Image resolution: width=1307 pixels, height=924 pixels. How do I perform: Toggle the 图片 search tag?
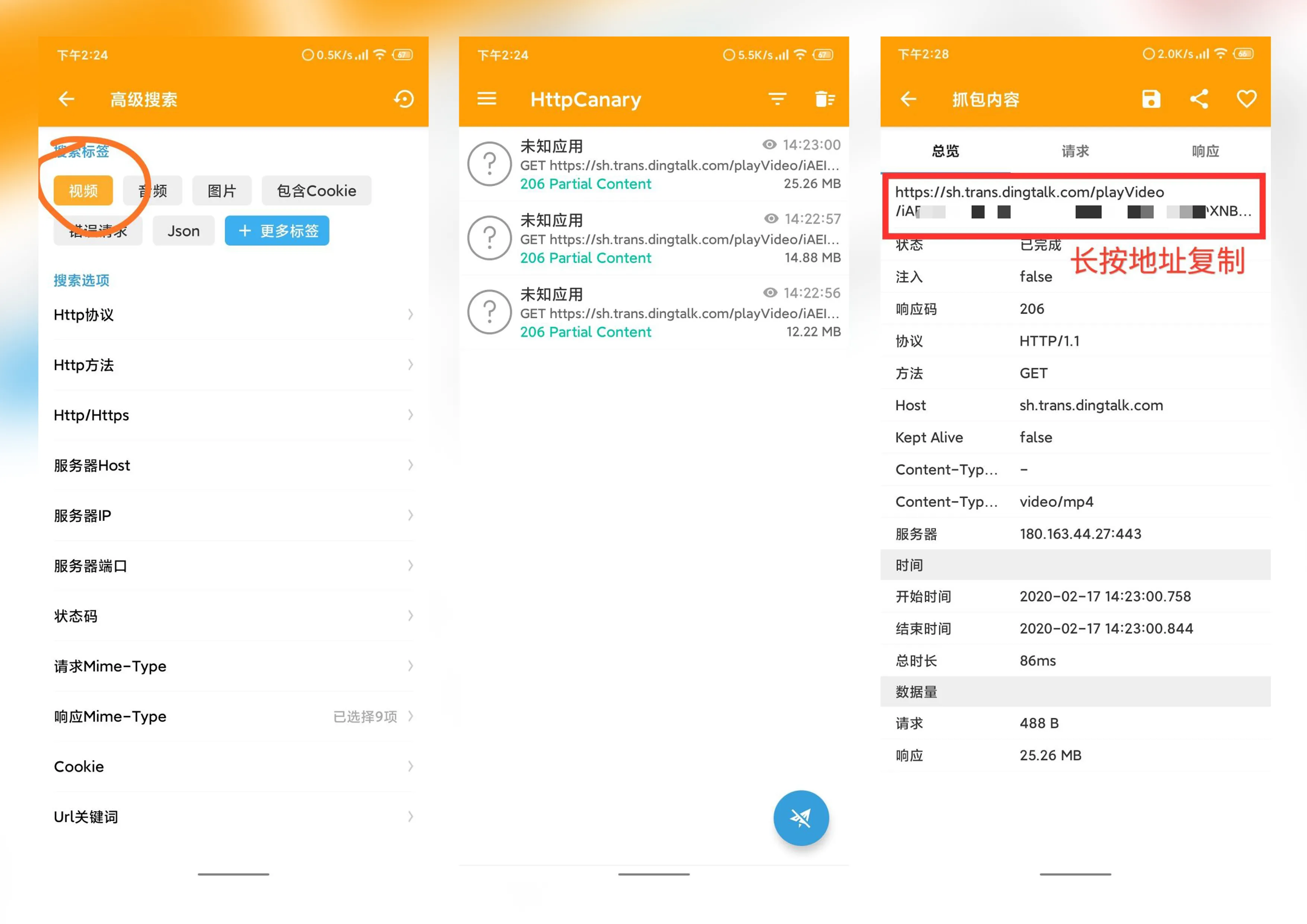(221, 191)
